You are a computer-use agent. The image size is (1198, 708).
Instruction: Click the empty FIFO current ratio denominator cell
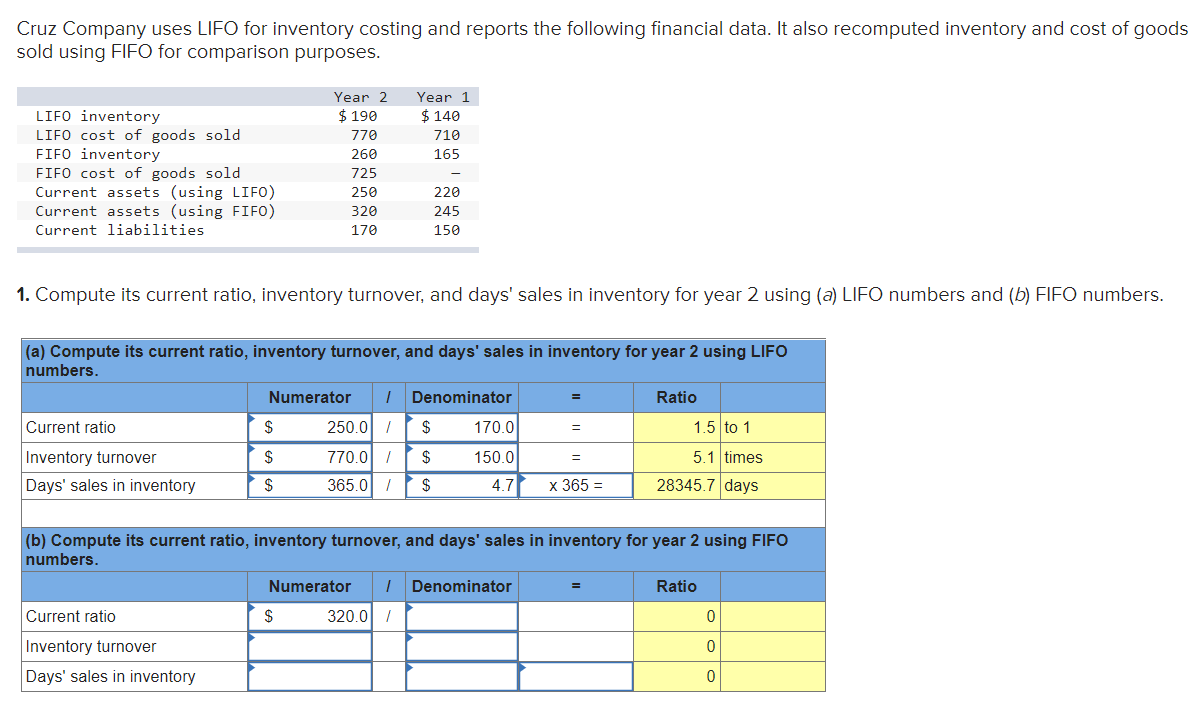click(461, 616)
